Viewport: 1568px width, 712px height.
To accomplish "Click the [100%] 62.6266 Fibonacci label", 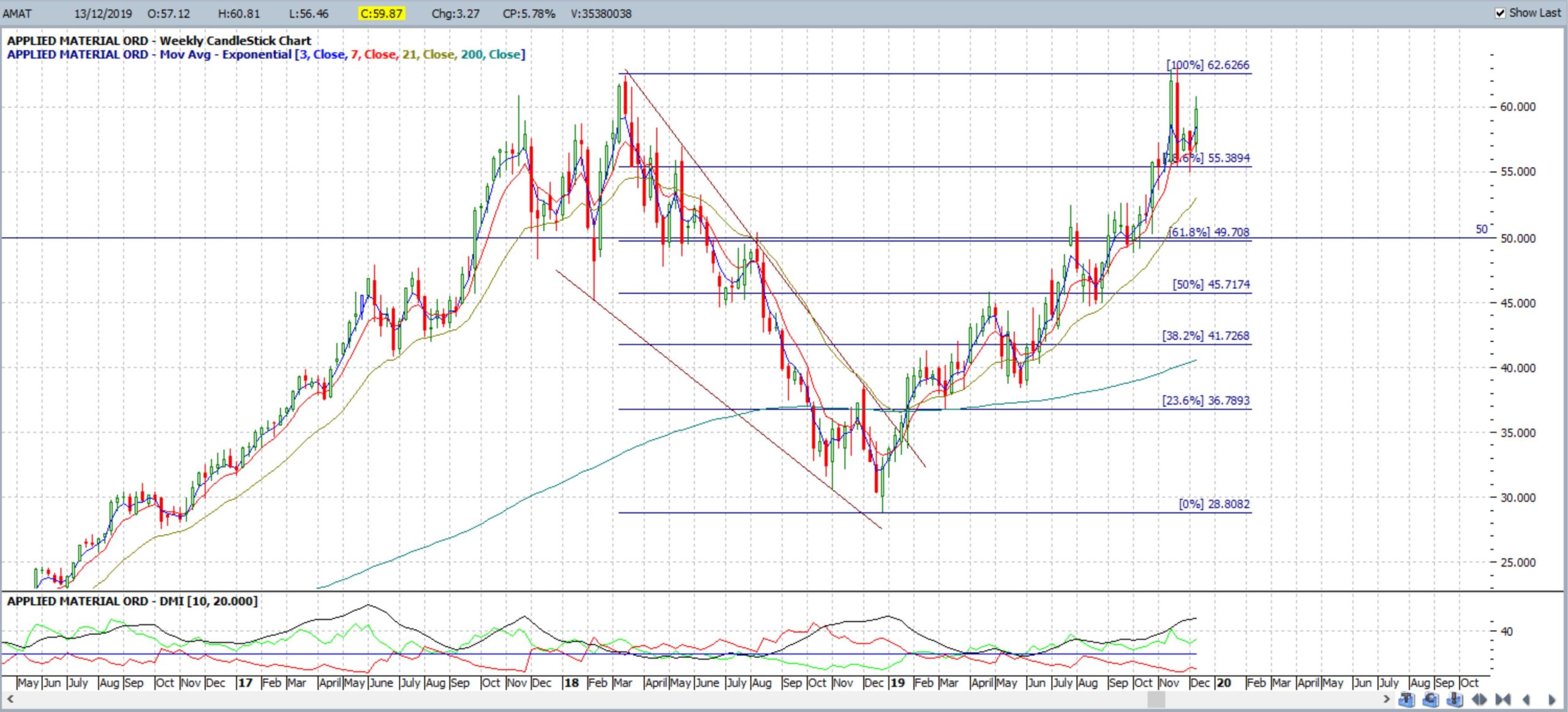I will [1208, 65].
